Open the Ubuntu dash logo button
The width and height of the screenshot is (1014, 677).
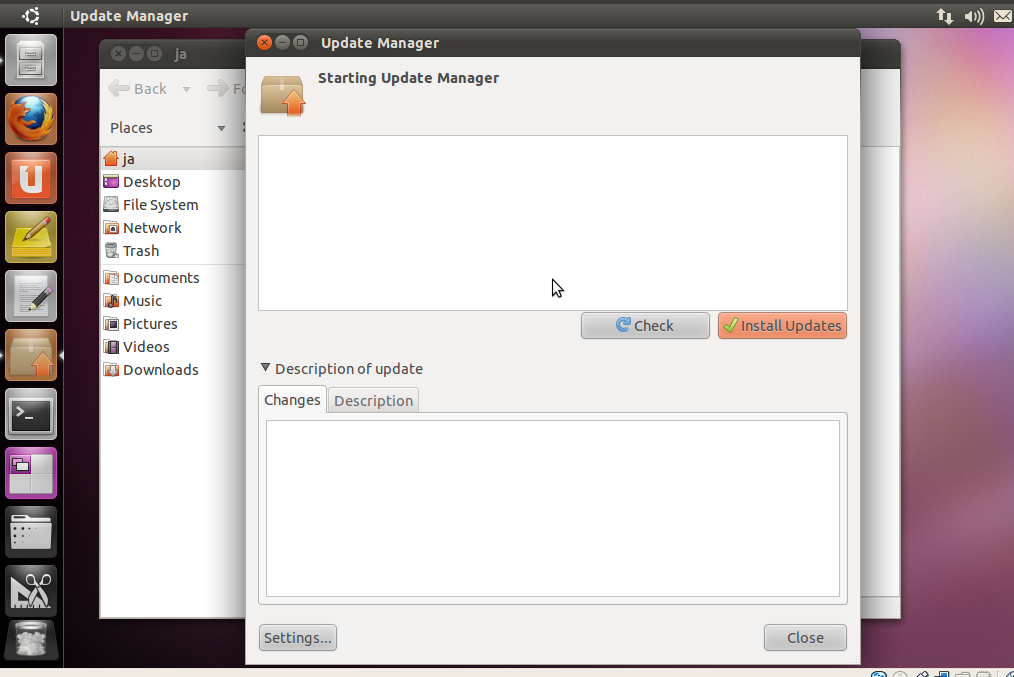[x=30, y=16]
